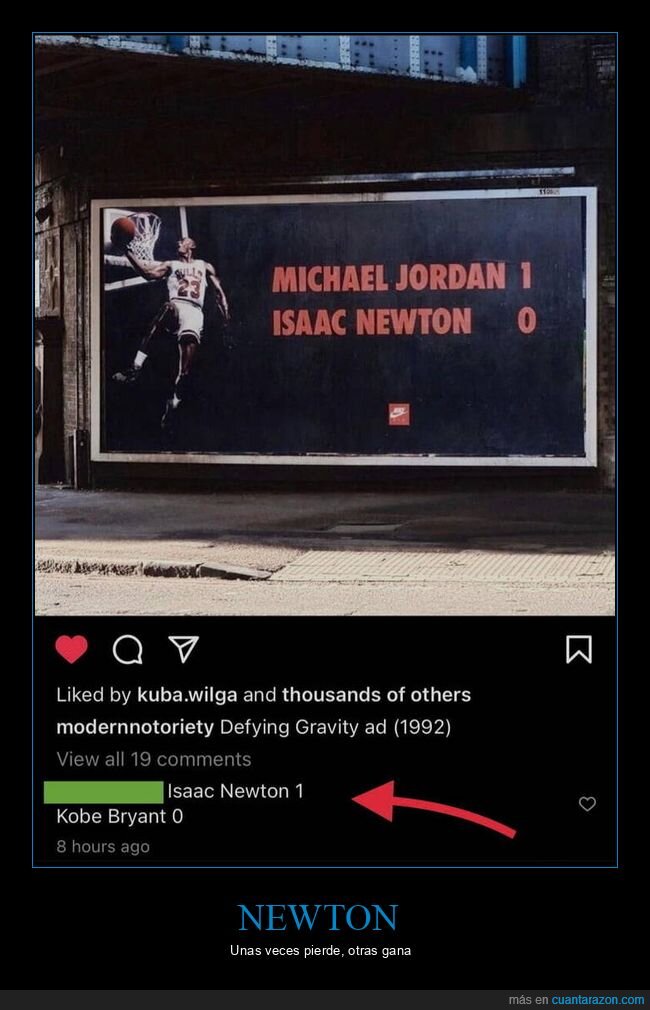Click the subtitle 'Unas veces pierde, otras gana'
Image resolution: width=650 pixels, height=1010 pixels.
coord(320,951)
